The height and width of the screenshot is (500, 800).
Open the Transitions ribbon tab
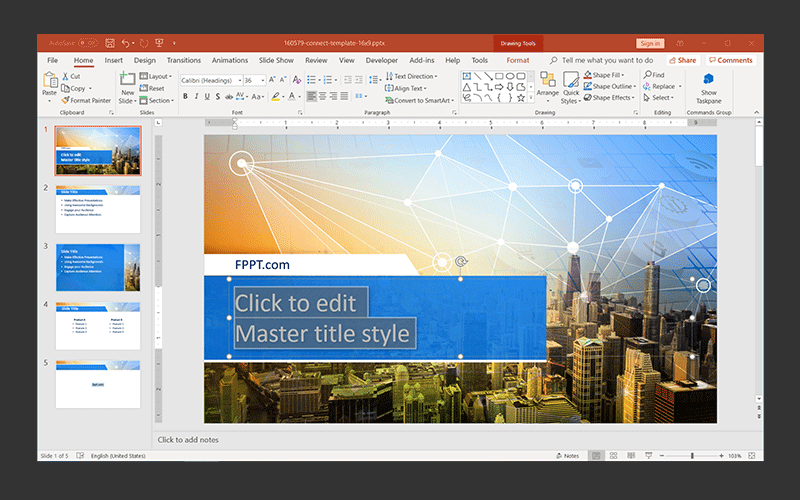[x=183, y=60]
